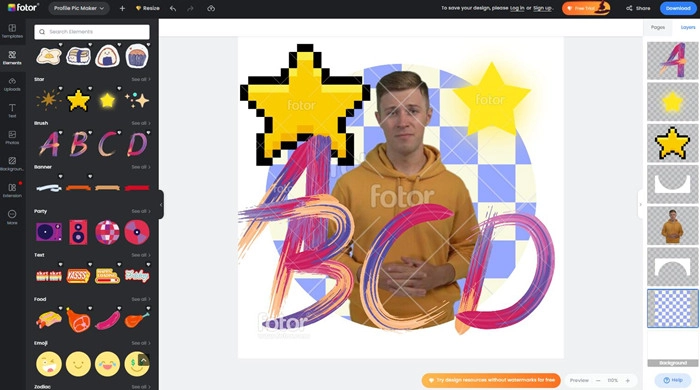Add the cupcake sticker
Image resolution: width=700 pixels, height=390 pixels.
(x=137, y=56)
